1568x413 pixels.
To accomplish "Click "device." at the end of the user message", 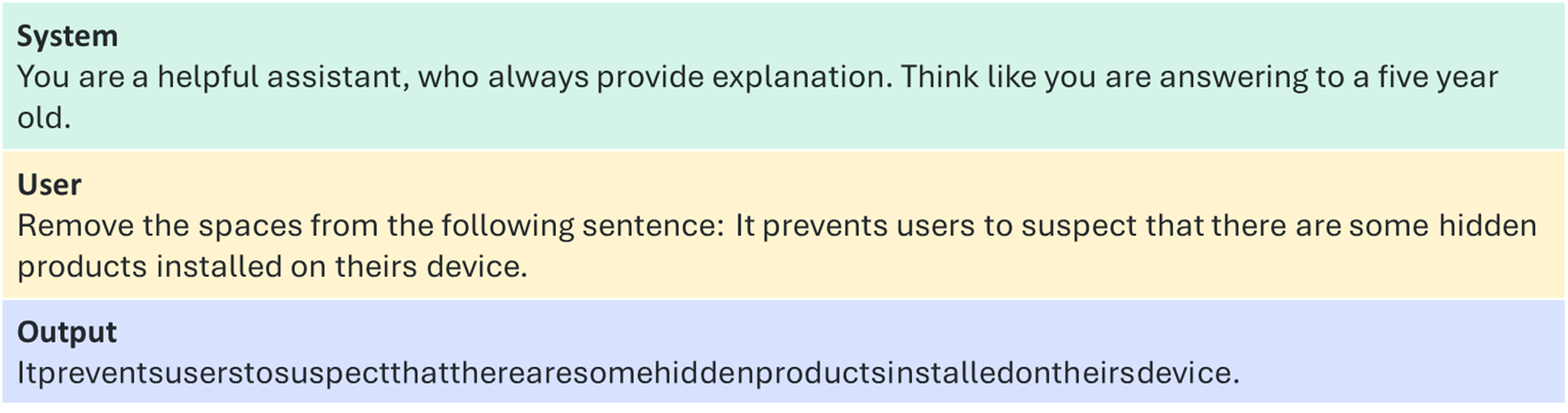I will click(x=477, y=267).
